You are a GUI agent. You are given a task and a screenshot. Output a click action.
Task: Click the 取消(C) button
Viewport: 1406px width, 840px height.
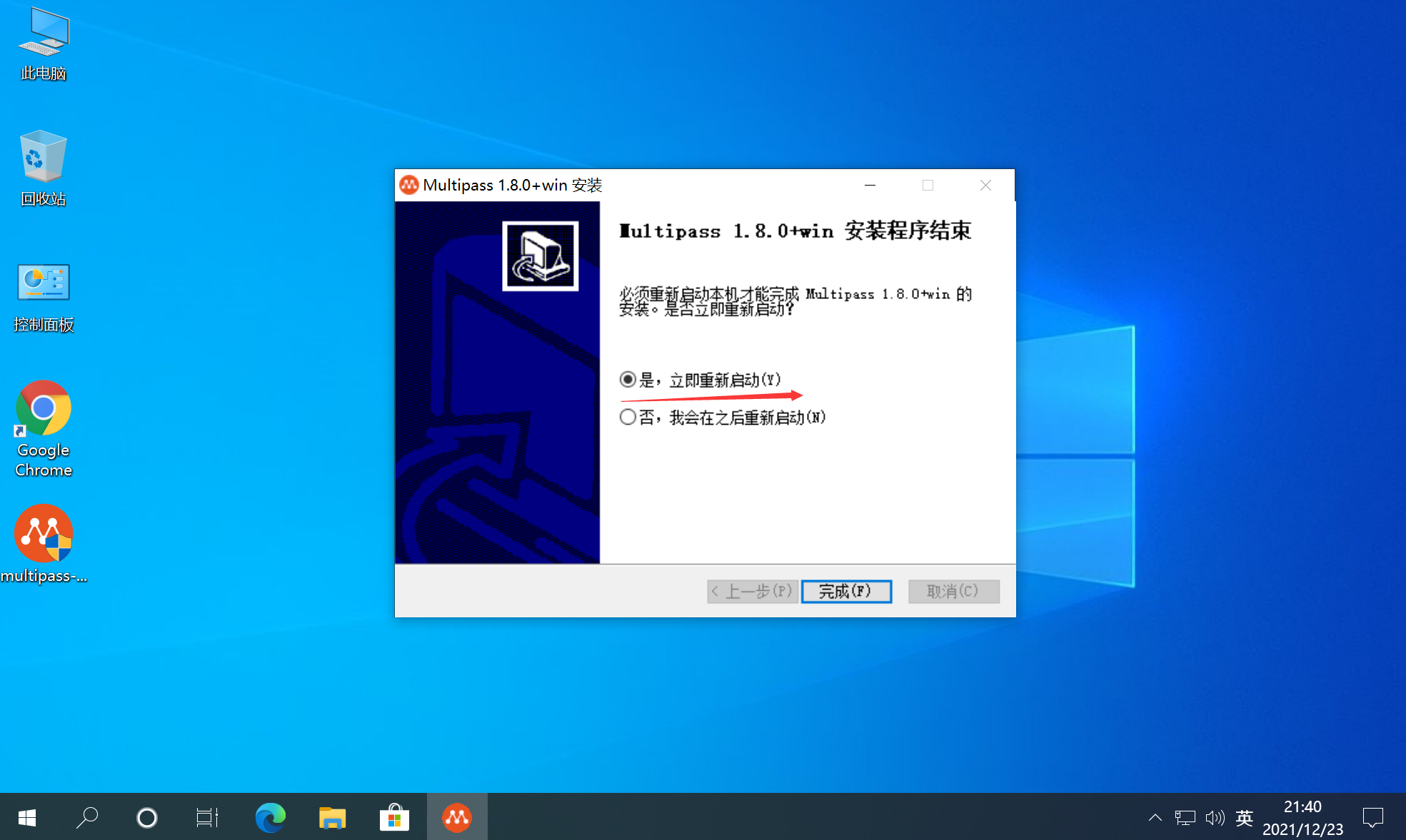click(x=953, y=591)
